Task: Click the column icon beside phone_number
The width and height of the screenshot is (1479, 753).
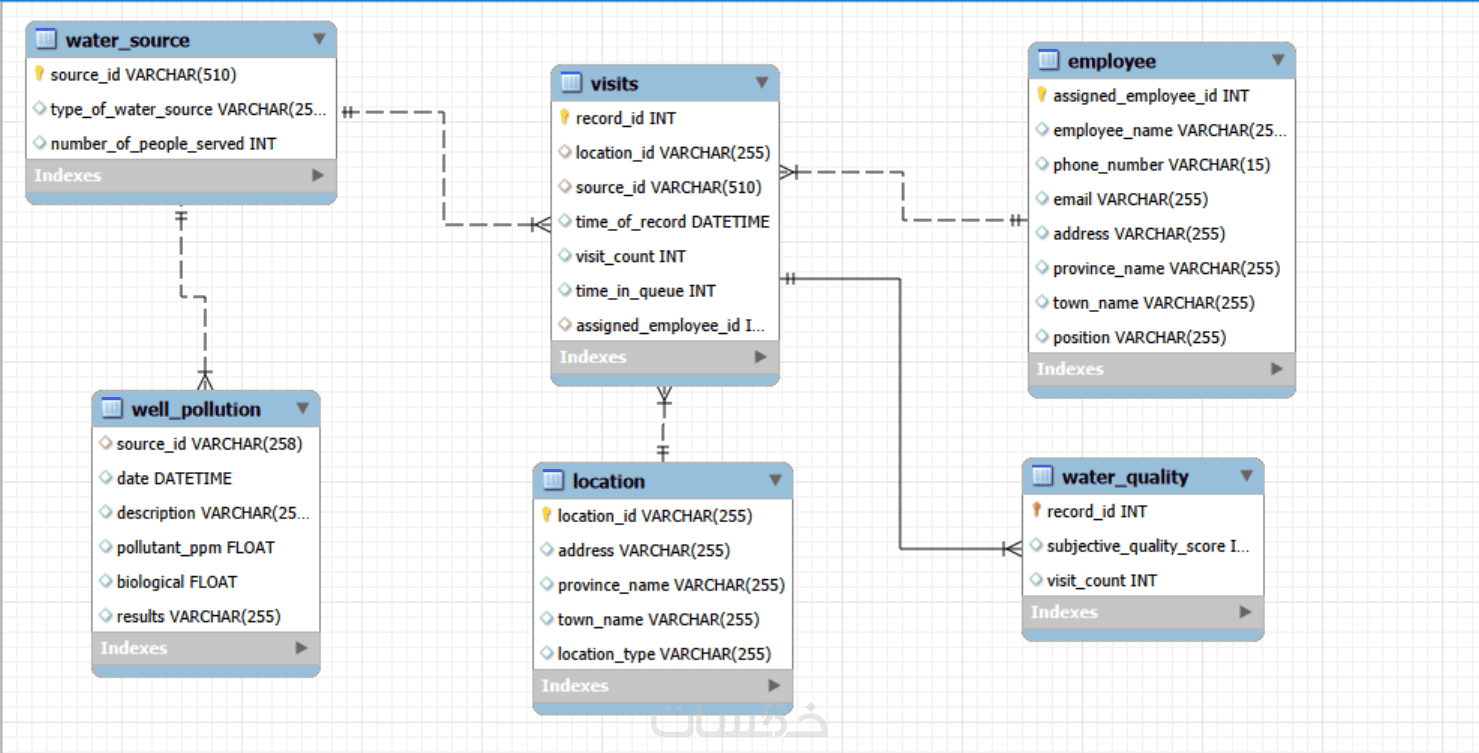Action: coord(1042,165)
